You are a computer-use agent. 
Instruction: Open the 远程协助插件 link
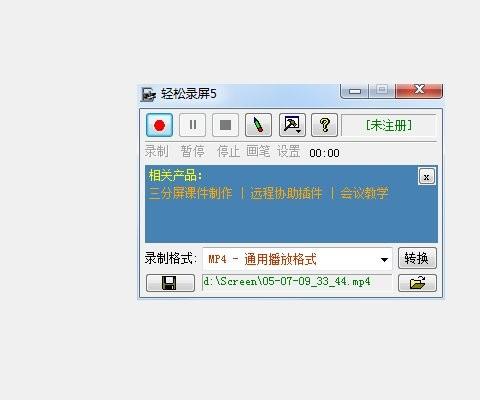coord(286,193)
